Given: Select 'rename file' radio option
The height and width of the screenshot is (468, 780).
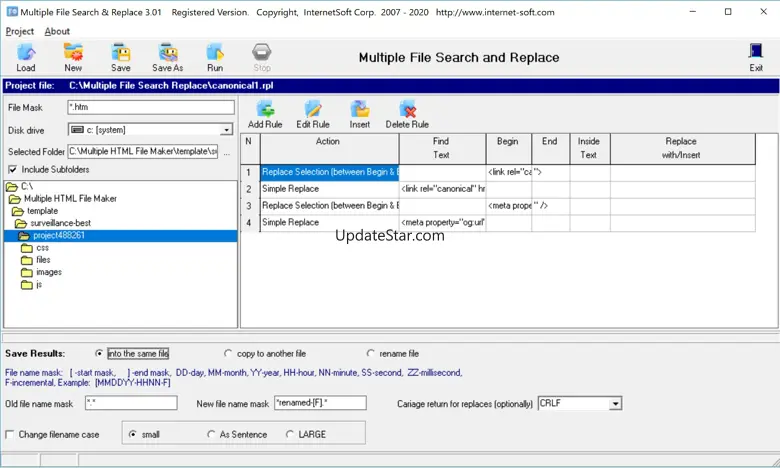Looking at the screenshot, I should click(371, 354).
